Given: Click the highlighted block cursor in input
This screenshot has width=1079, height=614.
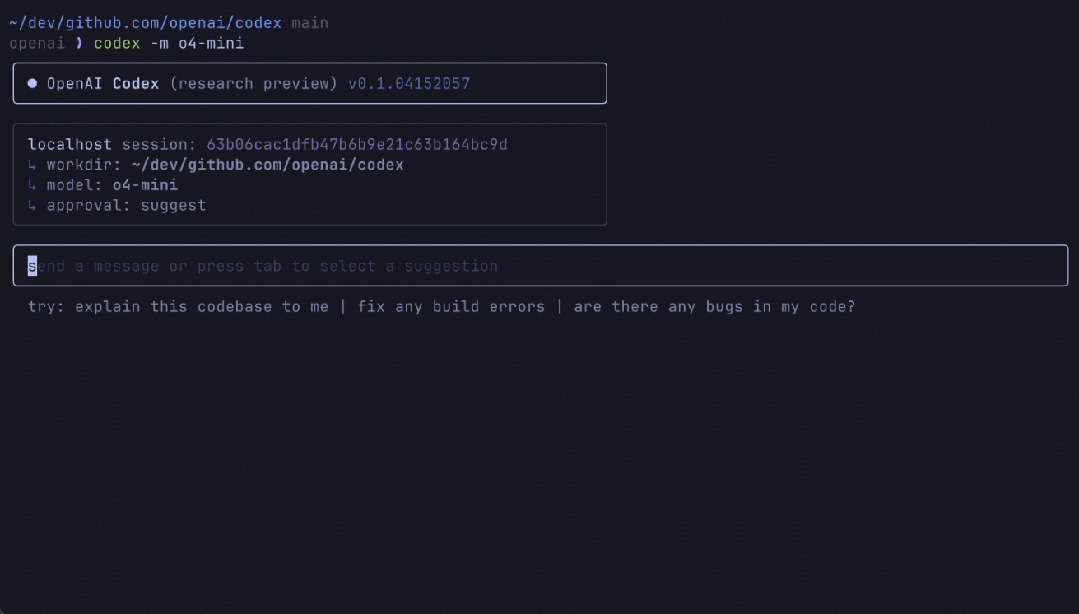Looking at the screenshot, I should (x=32, y=266).
